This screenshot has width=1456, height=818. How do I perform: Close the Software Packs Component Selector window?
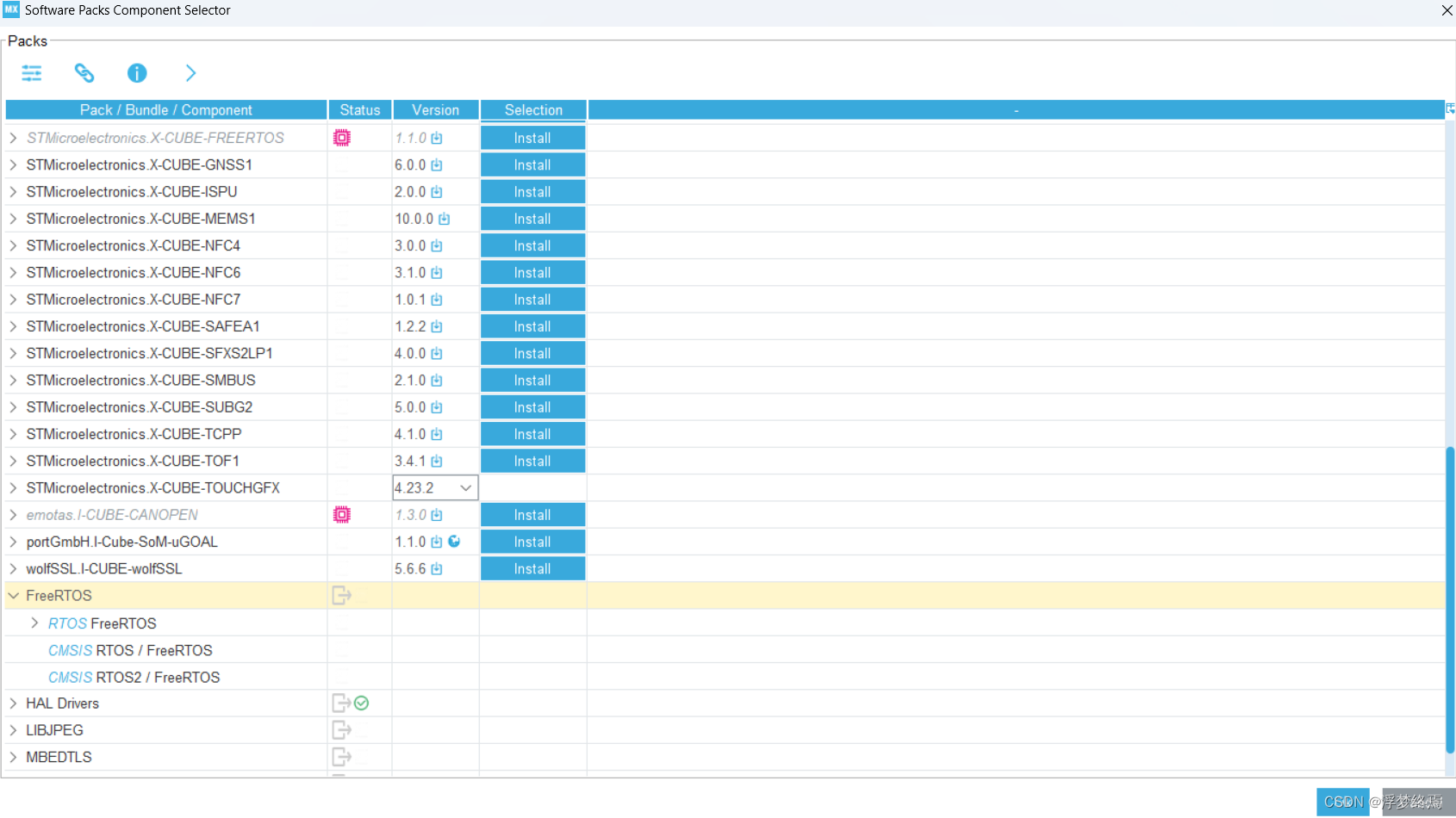point(1447,10)
